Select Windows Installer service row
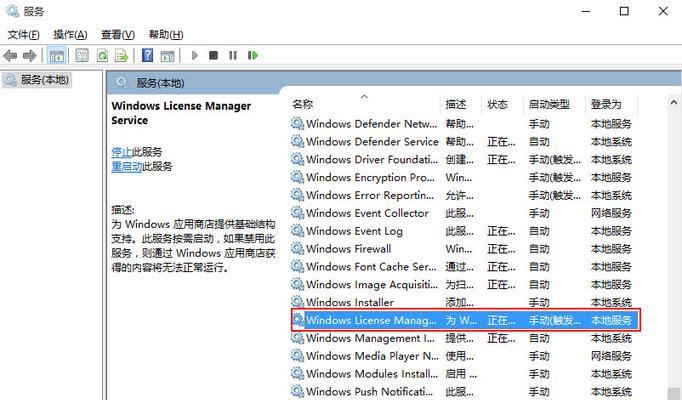This screenshot has height=400, width=682. pos(463,302)
